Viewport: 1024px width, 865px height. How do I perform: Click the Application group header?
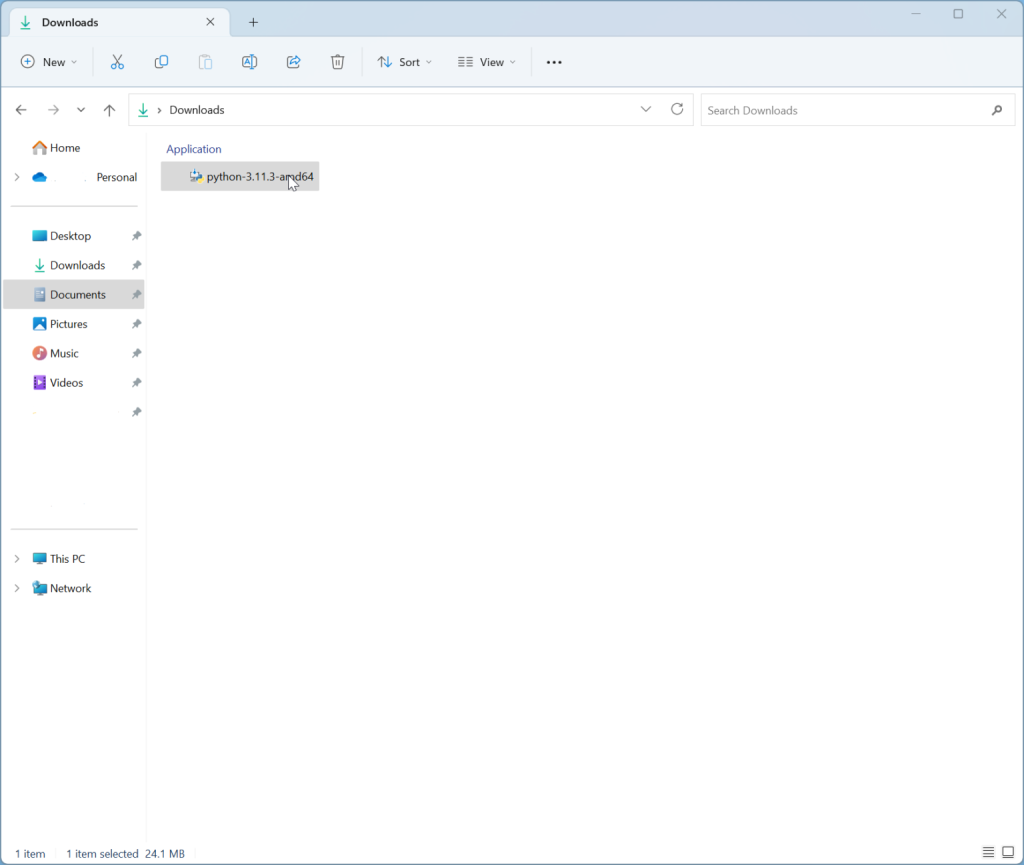[x=194, y=149]
